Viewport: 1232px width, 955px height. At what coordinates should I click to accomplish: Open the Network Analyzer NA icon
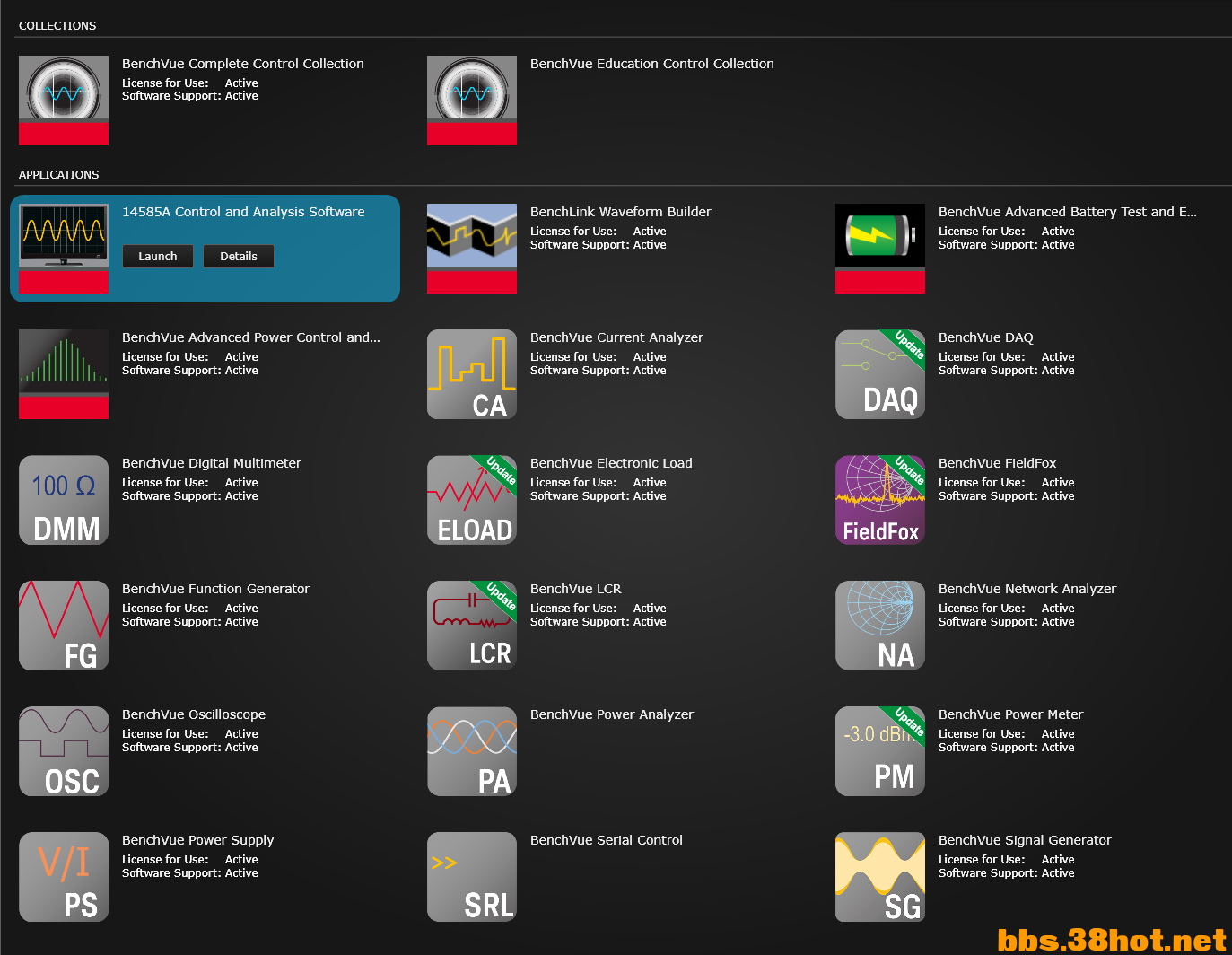(880, 626)
